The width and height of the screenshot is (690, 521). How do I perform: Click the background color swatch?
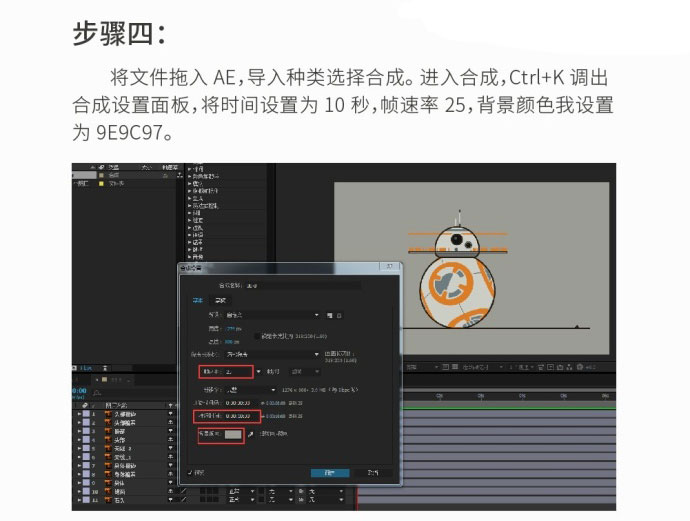[233, 434]
